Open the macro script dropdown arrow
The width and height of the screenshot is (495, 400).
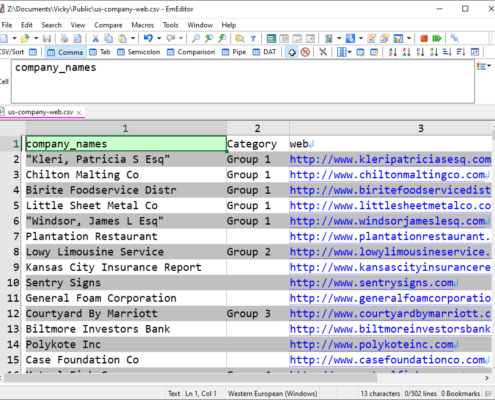coord(339,38)
